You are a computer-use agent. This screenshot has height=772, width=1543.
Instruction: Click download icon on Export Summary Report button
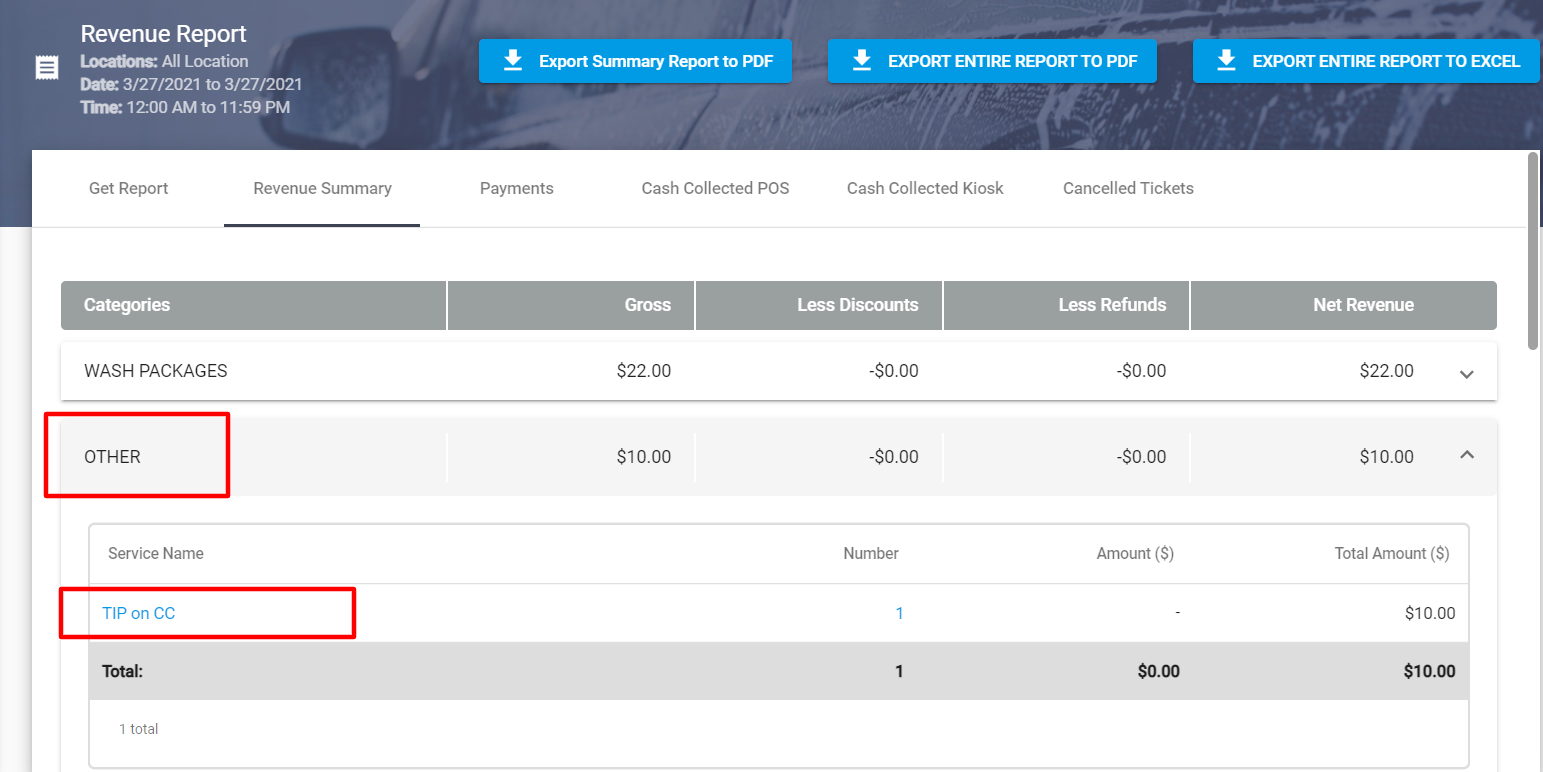tap(513, 61)
